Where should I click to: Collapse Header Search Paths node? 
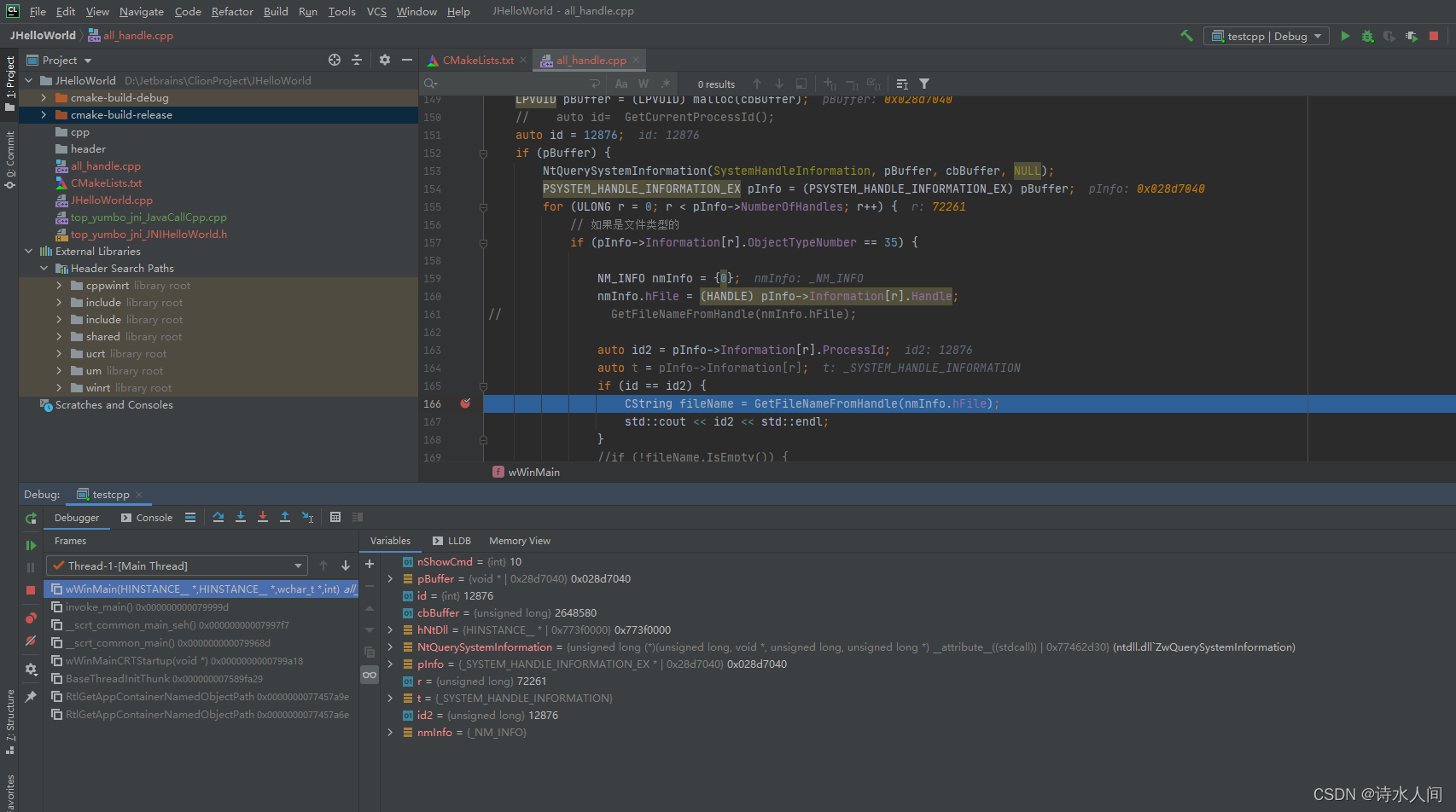click(44, 269)
